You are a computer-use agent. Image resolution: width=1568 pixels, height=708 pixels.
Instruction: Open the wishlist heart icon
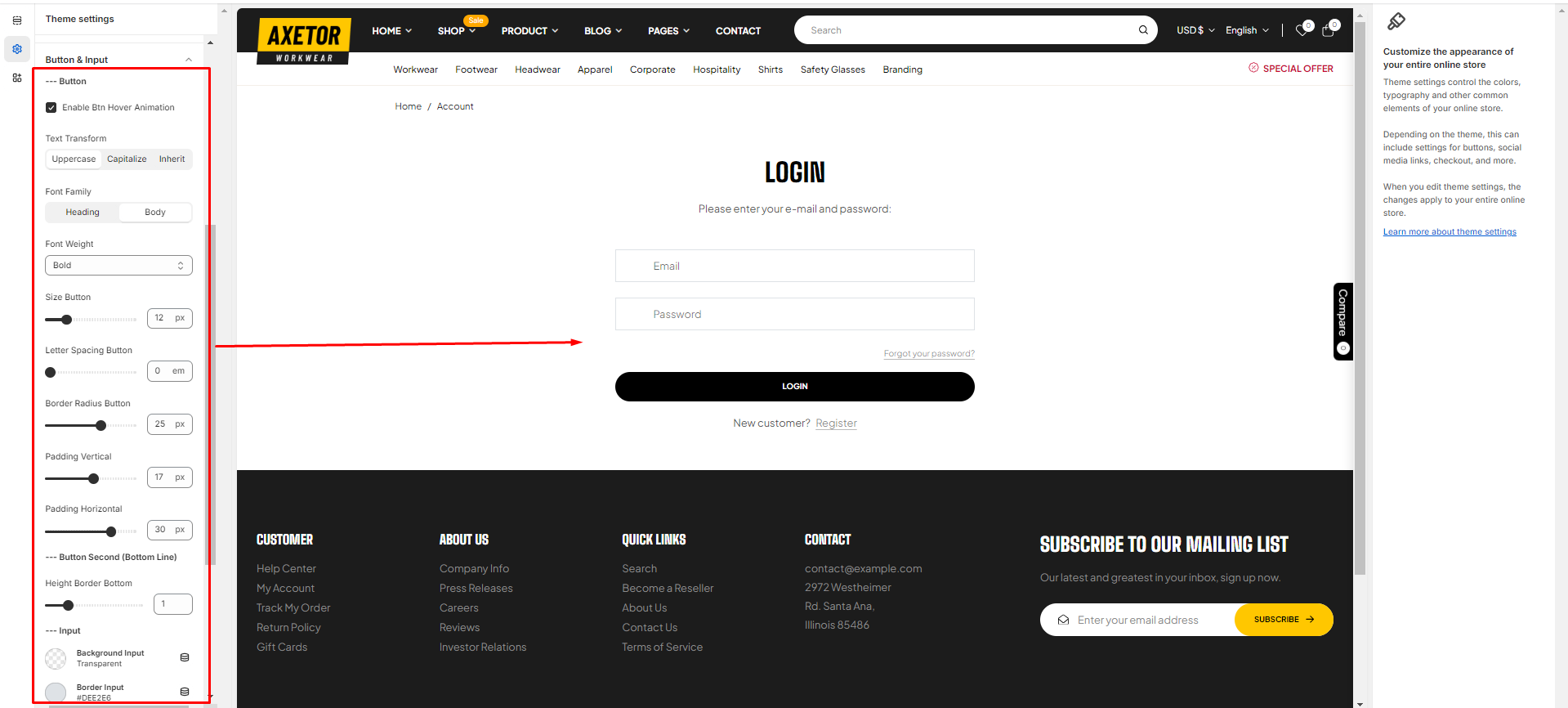click(1302, 31)
